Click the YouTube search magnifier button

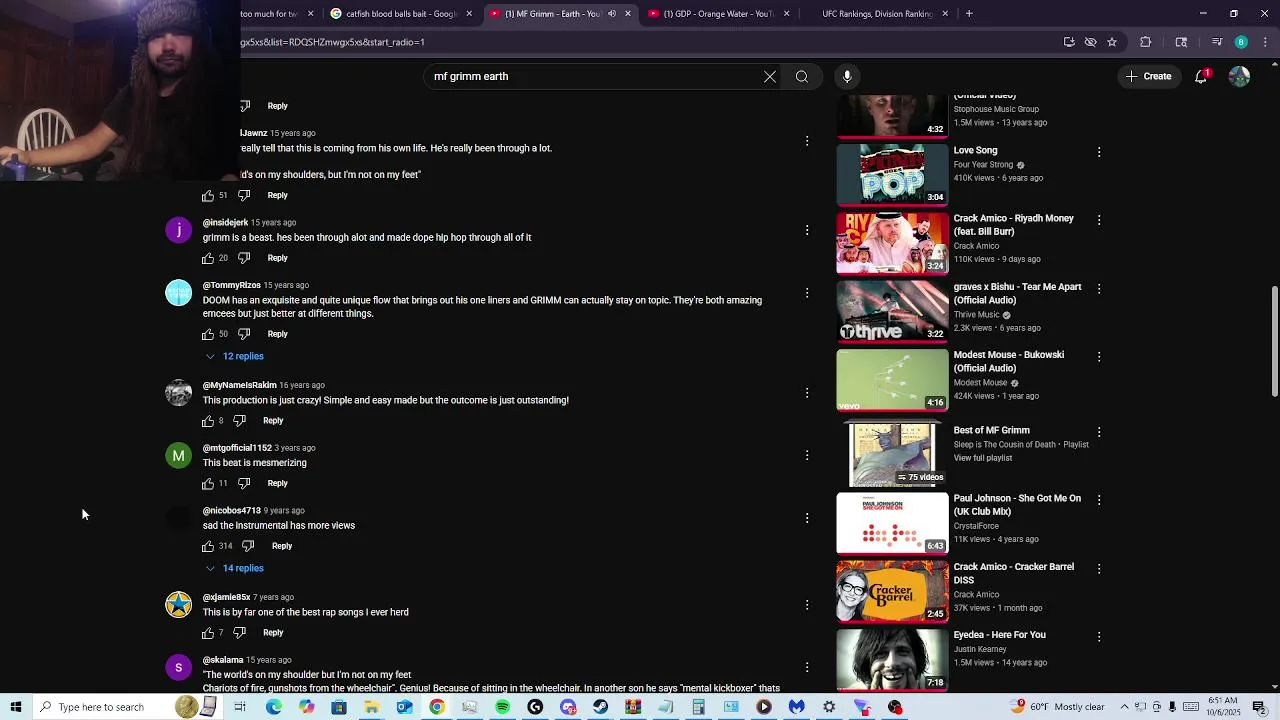[x=802, y=76]
